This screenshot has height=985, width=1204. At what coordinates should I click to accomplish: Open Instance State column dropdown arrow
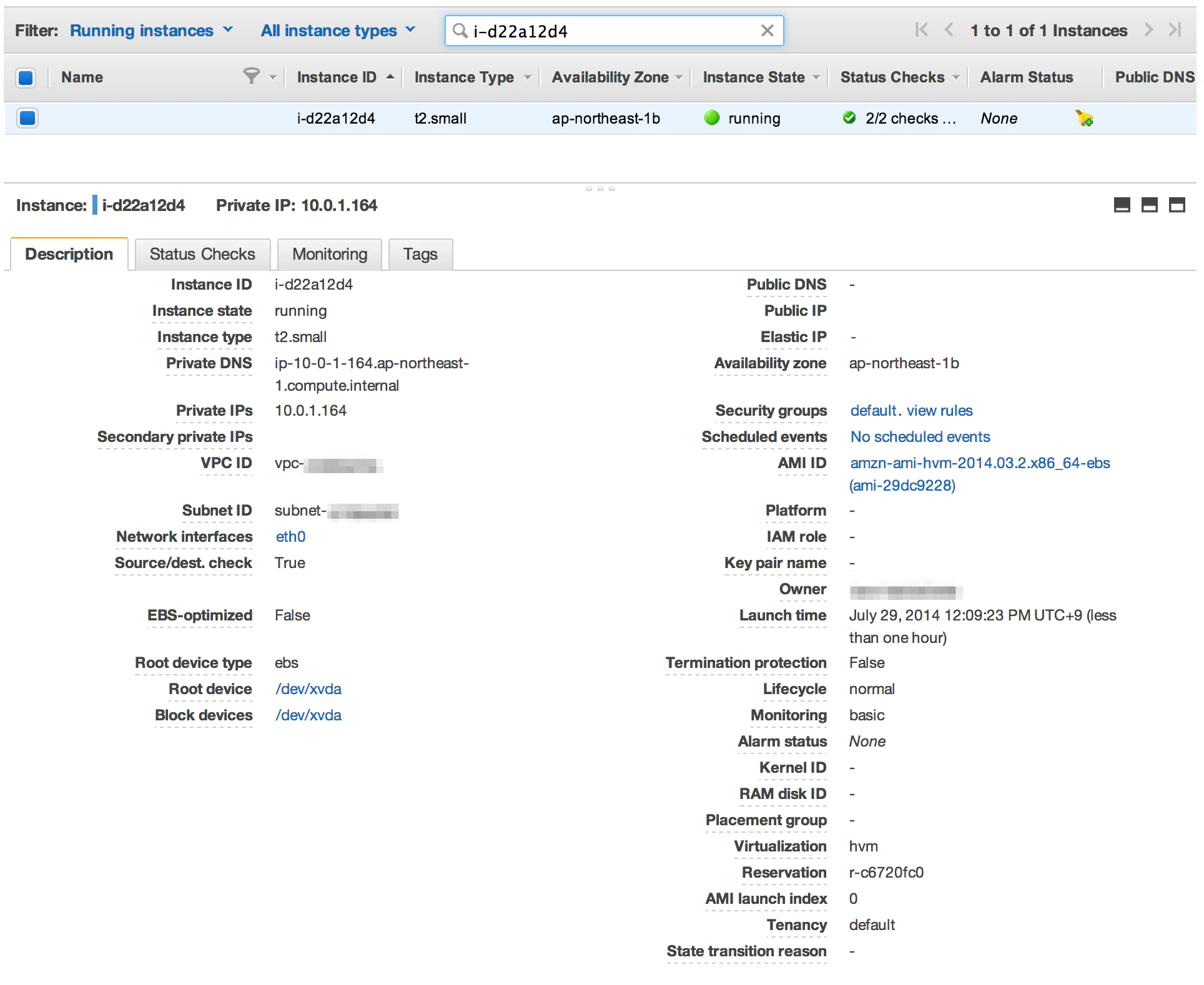click(816, 77)
